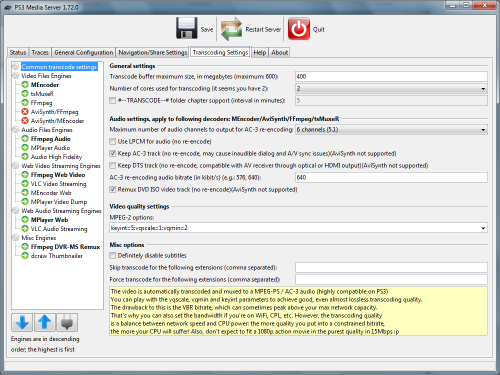Click red disabled icon beside AviSynth/FFmpeg
The height and width of the screenshot is (375, 500).
(25, 112)
